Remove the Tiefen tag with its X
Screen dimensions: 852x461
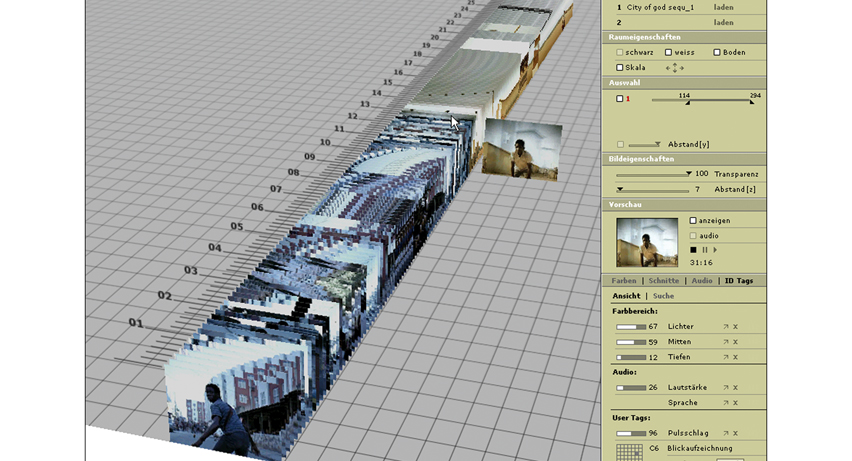coord(735,357)
